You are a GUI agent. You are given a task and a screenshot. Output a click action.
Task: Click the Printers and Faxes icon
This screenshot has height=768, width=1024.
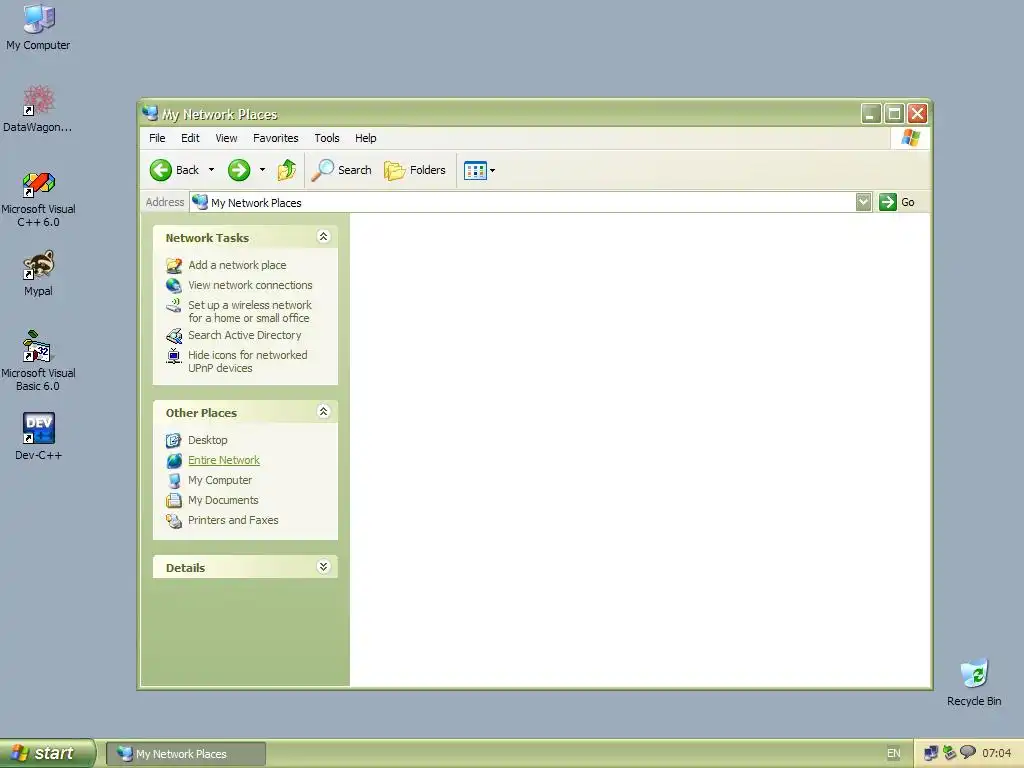click(x=174, y=521)
